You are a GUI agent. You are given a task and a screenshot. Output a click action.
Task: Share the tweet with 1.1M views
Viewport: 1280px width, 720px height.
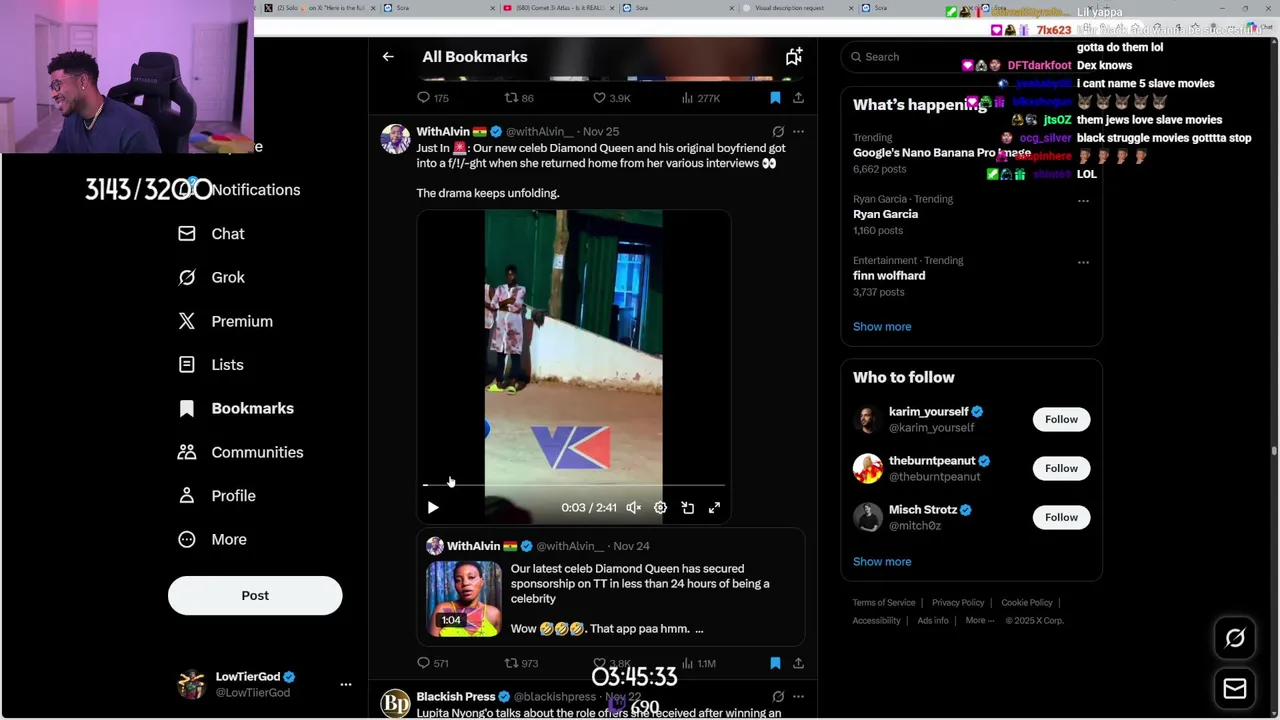tap(798, 663)
